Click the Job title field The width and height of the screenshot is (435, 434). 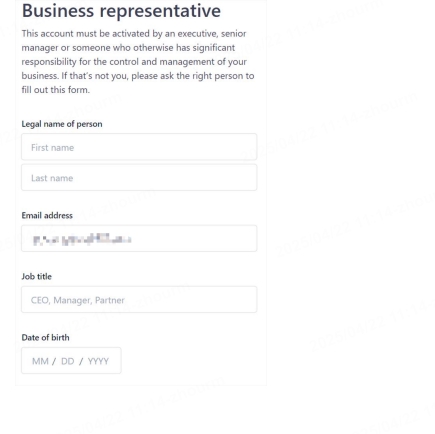[x=139, y=299]
